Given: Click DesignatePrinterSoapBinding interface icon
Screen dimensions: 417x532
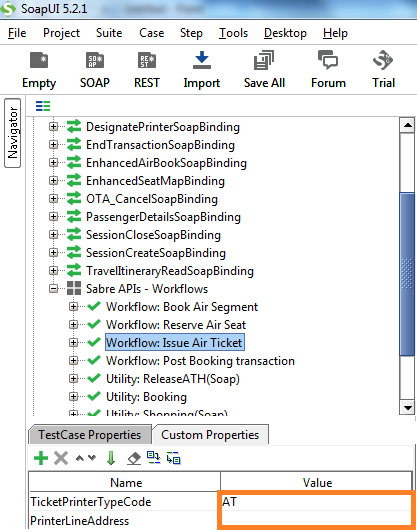Looking at the screenshot, I should click(x=74, y=127).
